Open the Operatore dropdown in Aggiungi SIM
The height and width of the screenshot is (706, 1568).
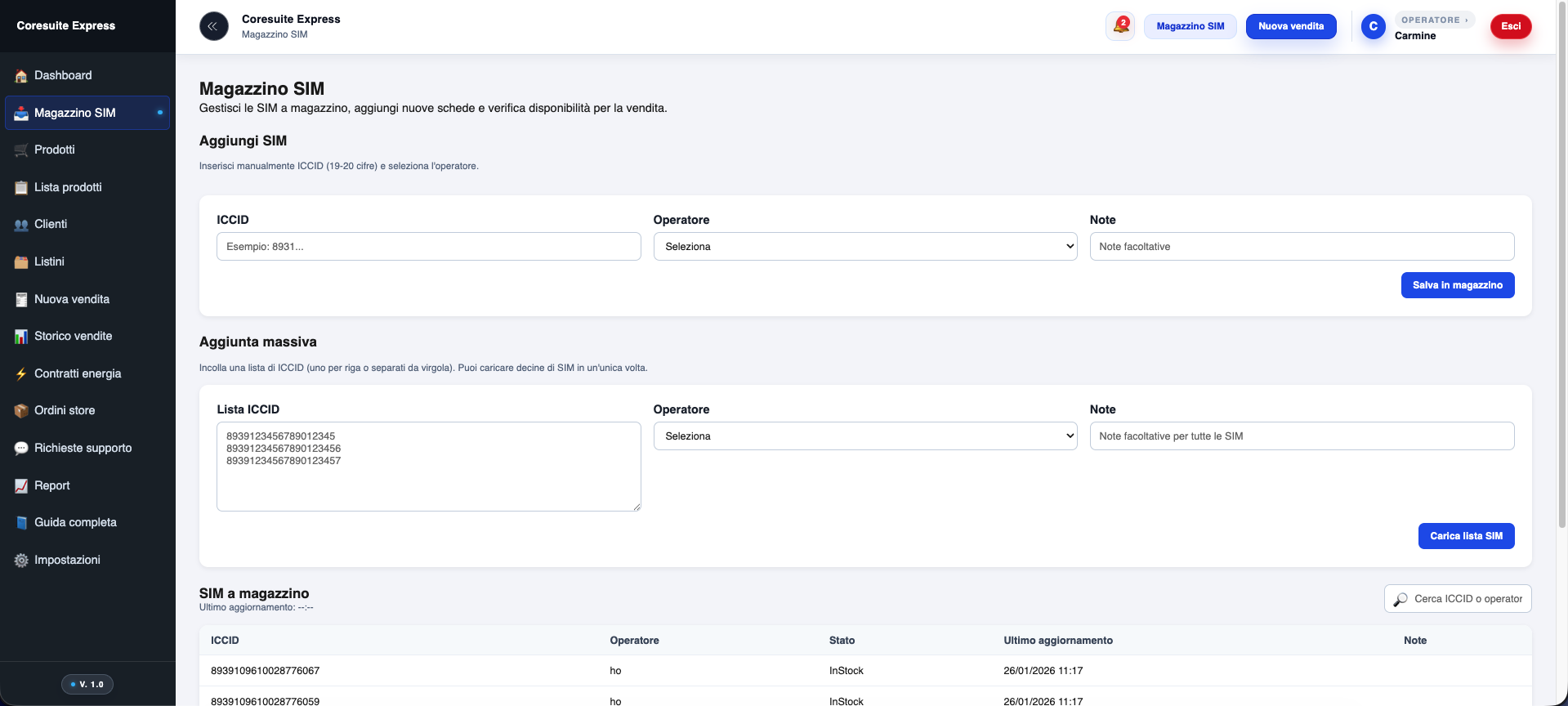point(864,247)
